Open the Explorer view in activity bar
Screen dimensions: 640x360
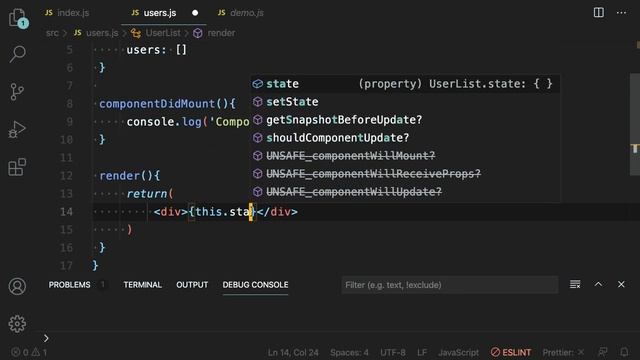[18, 18]
